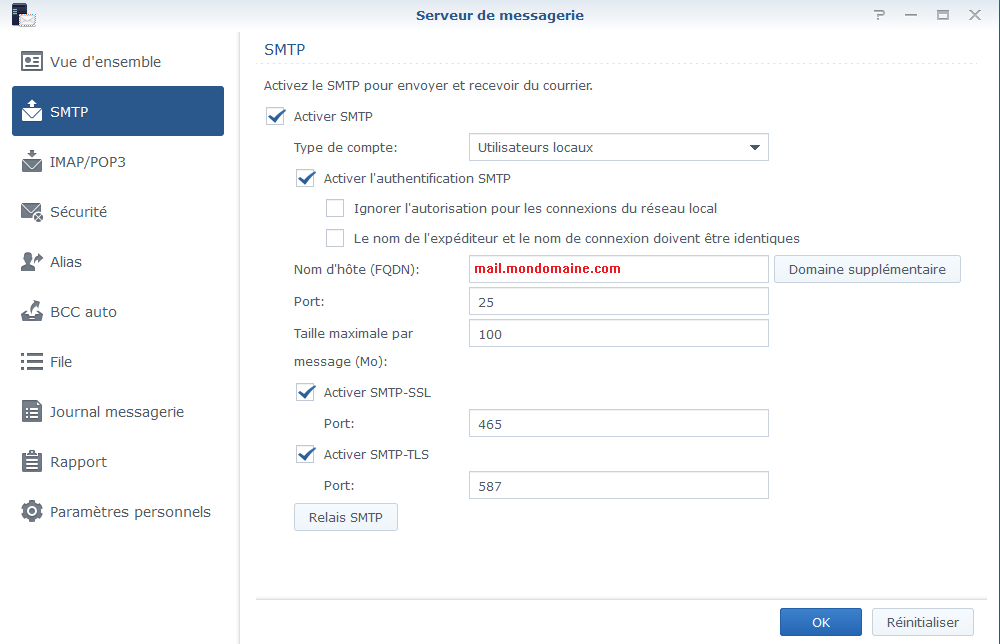Click the help question mark icon

pyautogui.click(x=880, y=15)
